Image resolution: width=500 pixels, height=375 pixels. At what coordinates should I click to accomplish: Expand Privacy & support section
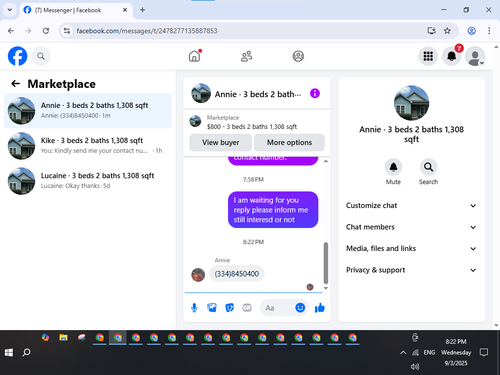coord(411,270)
